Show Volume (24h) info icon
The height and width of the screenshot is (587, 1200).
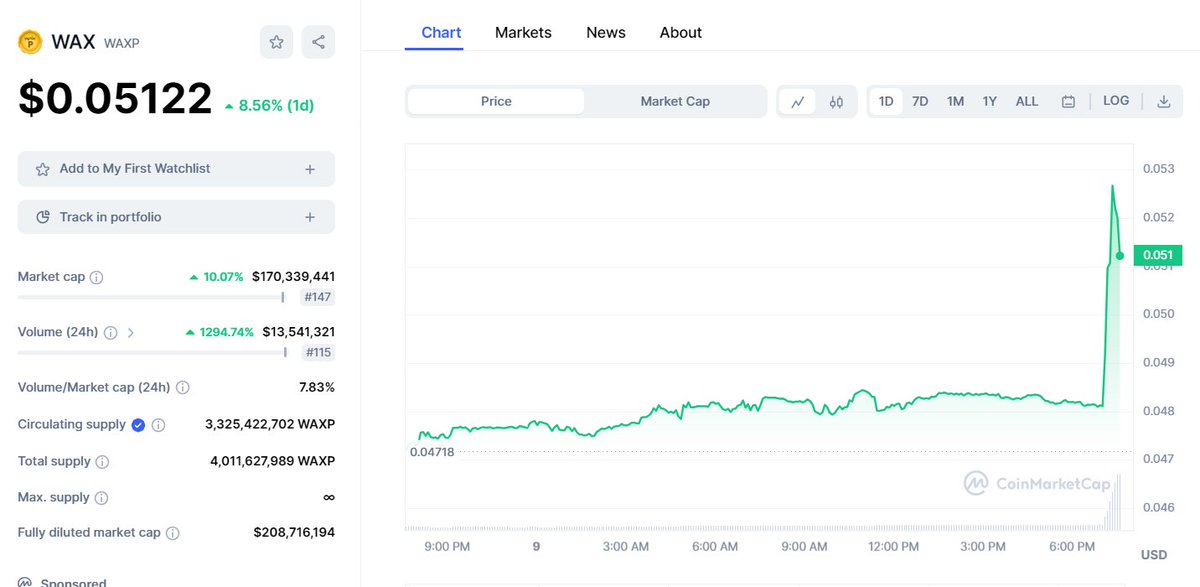coord(110,332)
